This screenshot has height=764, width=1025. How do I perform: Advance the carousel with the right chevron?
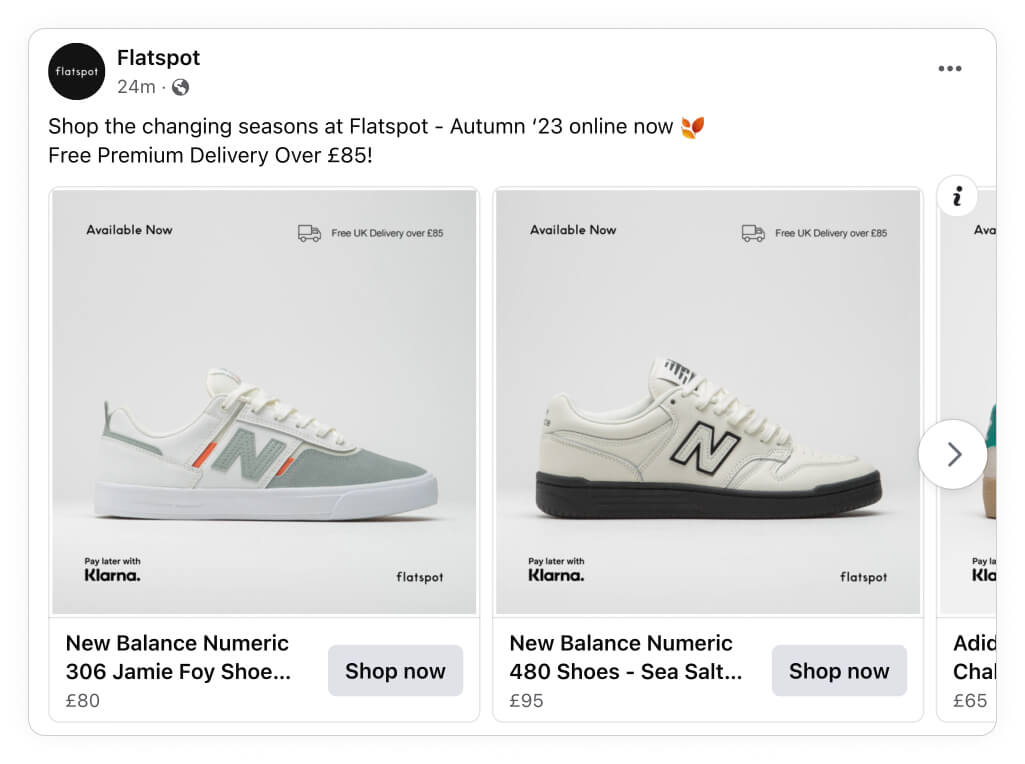point(953,455)
